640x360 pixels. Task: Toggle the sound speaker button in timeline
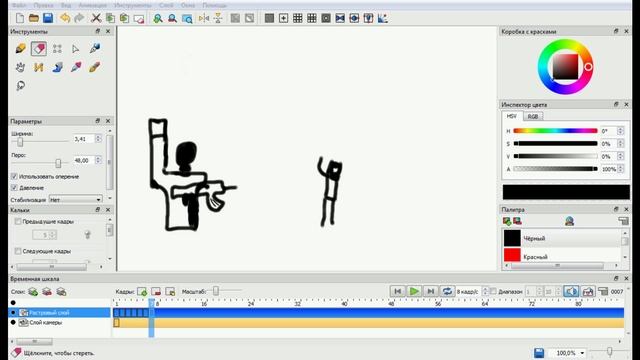571,291
